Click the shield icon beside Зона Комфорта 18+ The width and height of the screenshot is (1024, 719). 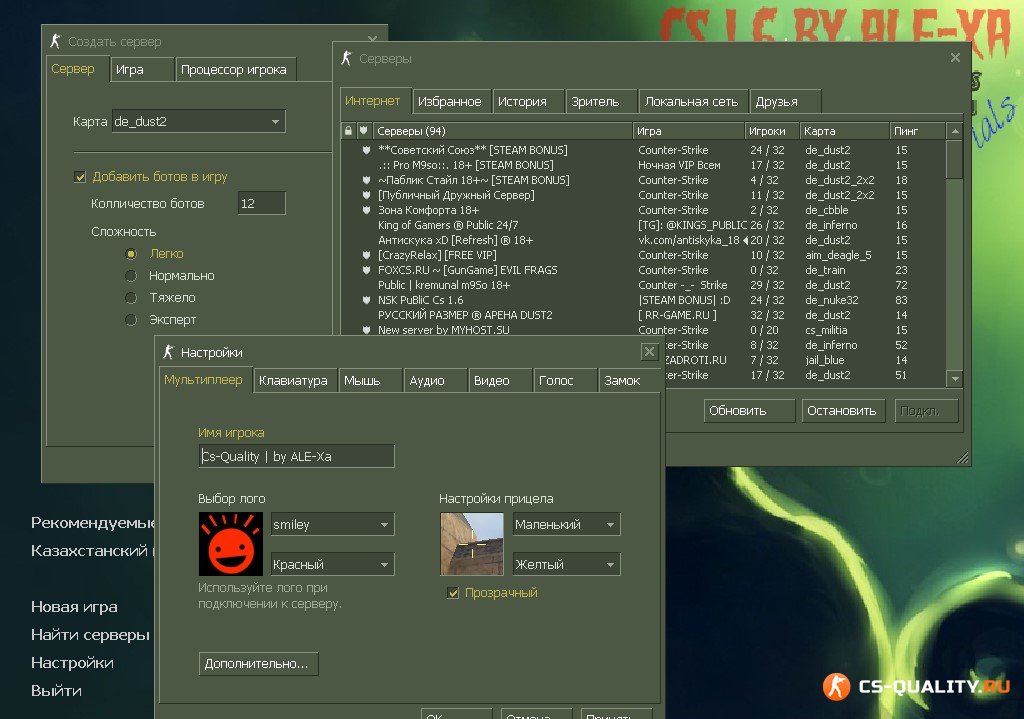367,210
